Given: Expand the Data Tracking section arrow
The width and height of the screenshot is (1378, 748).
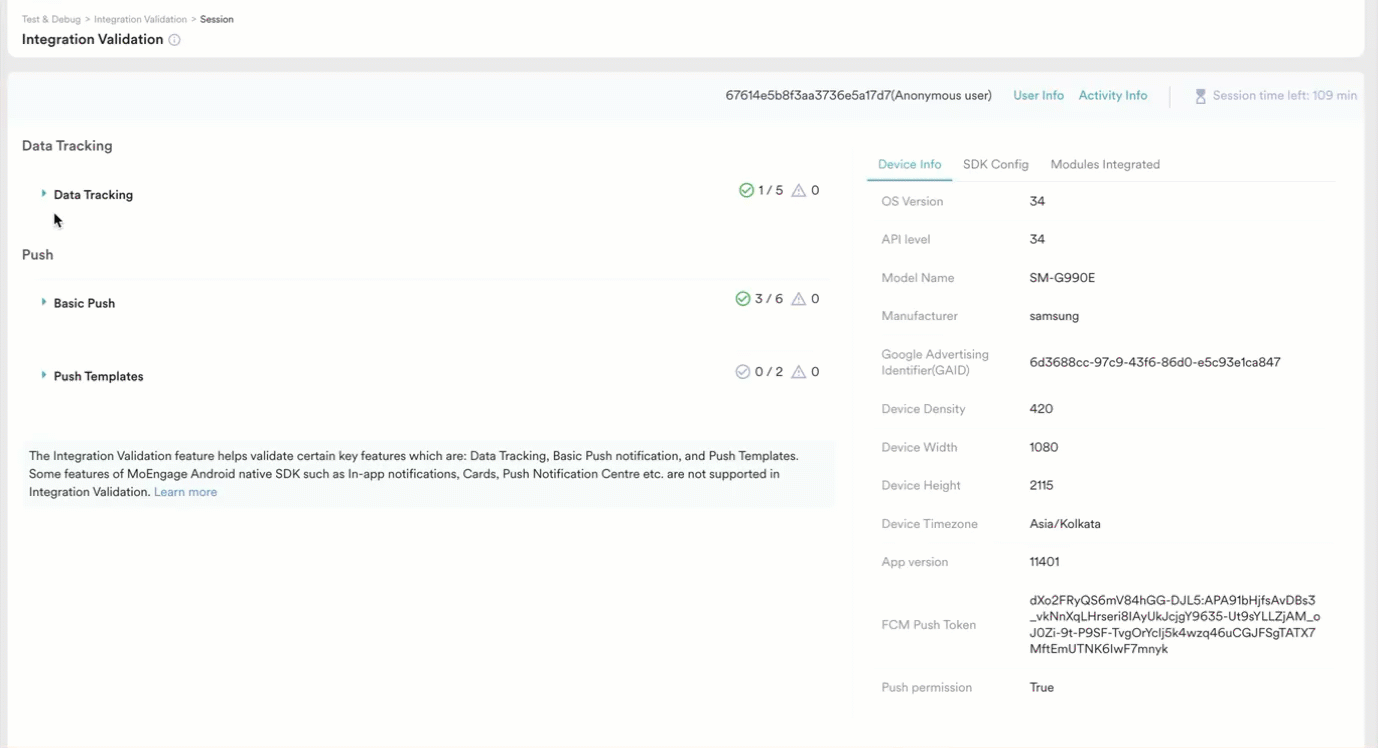Looking at the screenshot, I should click(44, 194).
